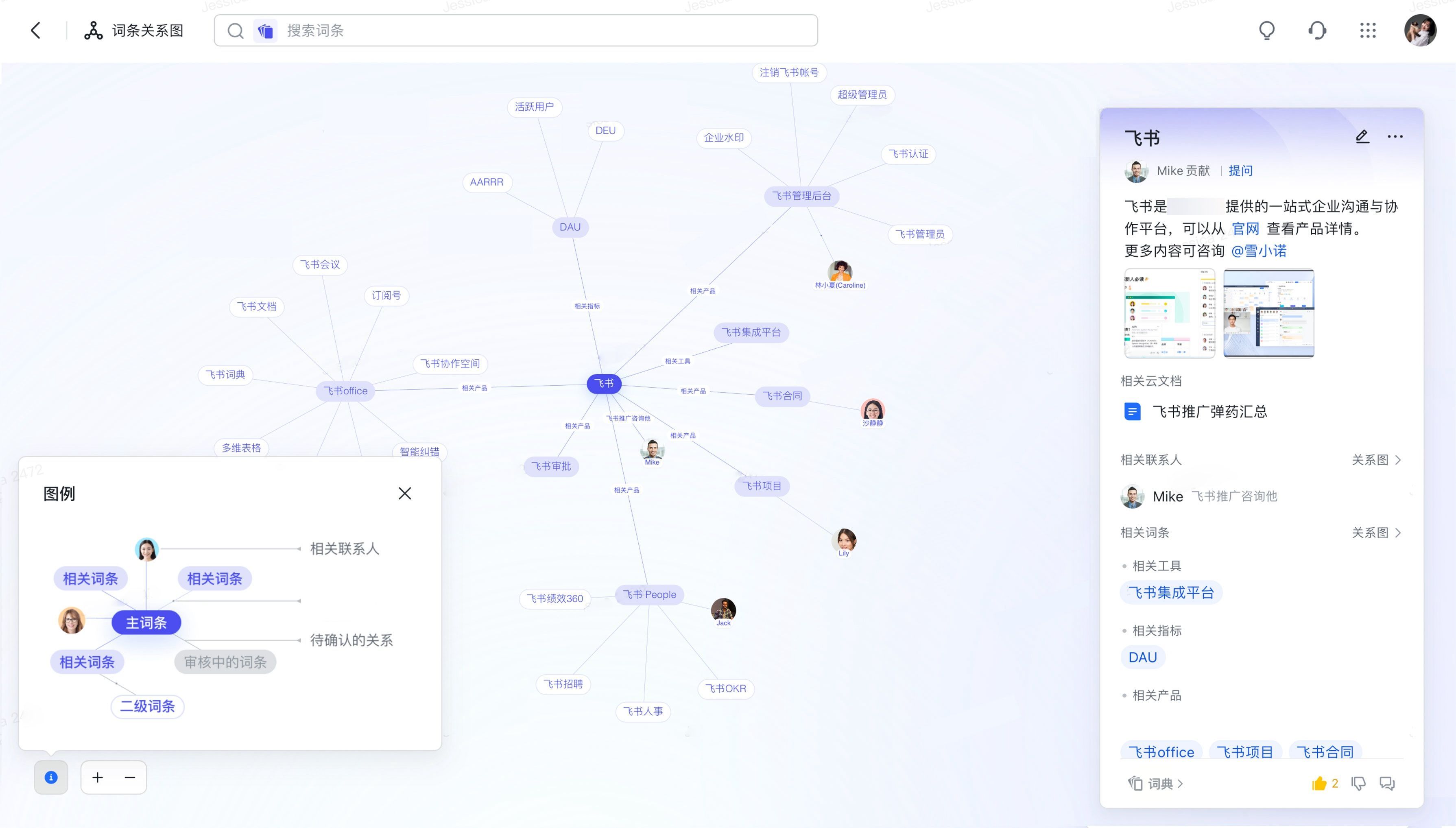Open 词典 at the card footer

[x=1156, y=784]
